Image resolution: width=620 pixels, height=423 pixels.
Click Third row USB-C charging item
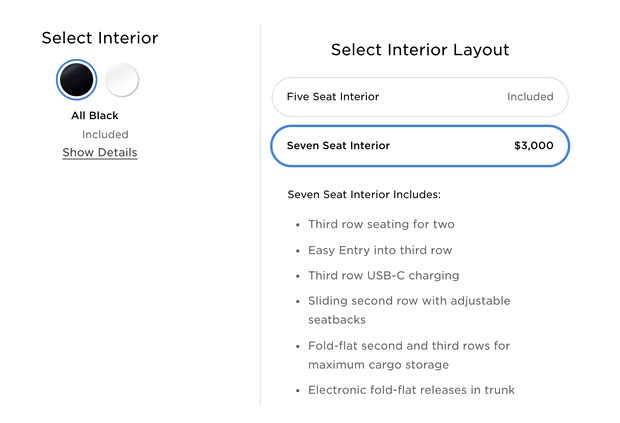pos(384,275)
